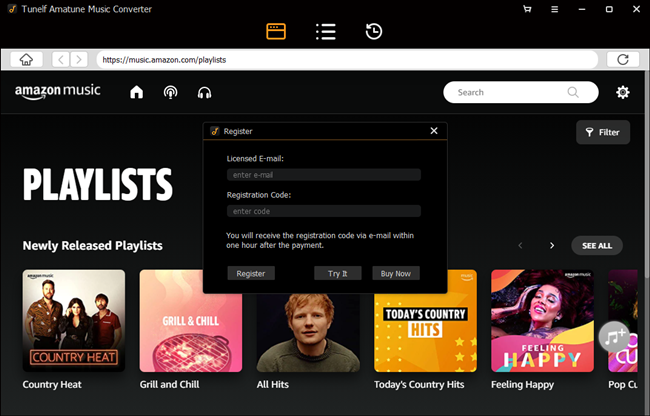Navigate back with the left arrow
This screenshot has height=416, width=650.
(61, 60)
